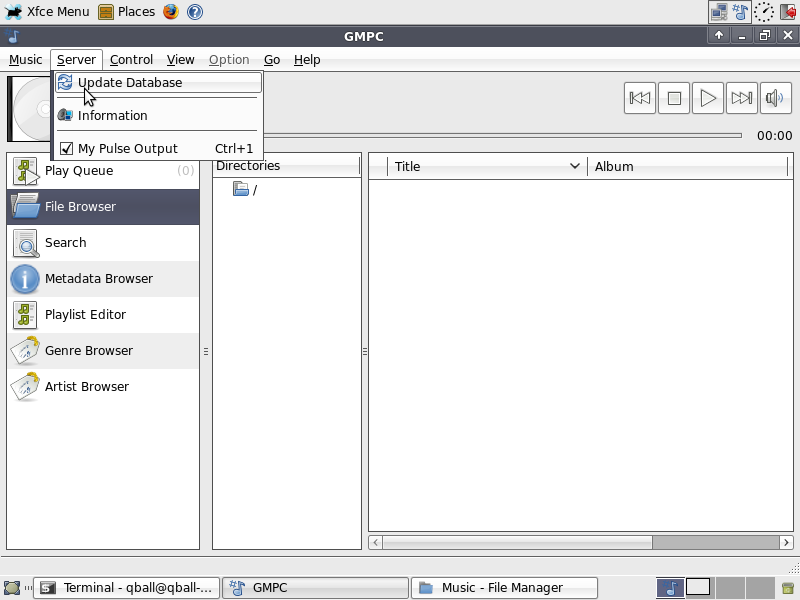Open the Xfce Menu
The width and height of the screenshot is (800, 600).
click(47, 11)
